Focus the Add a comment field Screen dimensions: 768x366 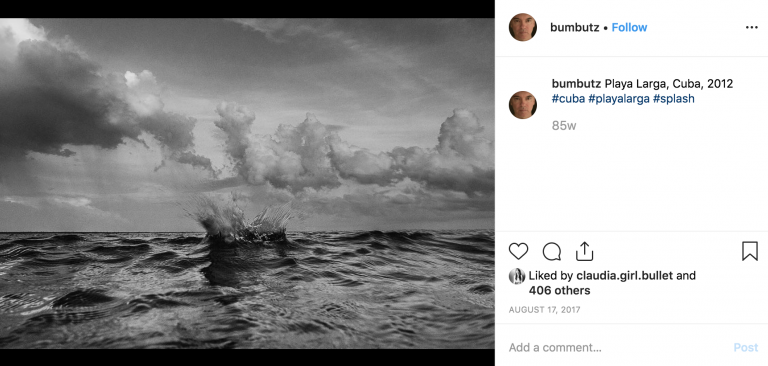(617, 348)
